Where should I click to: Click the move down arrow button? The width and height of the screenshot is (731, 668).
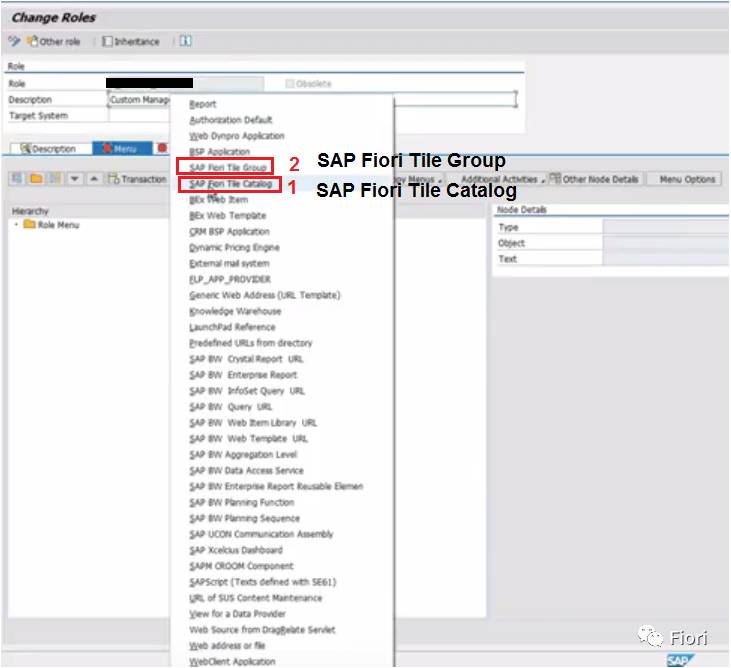(x=75, y=179)
